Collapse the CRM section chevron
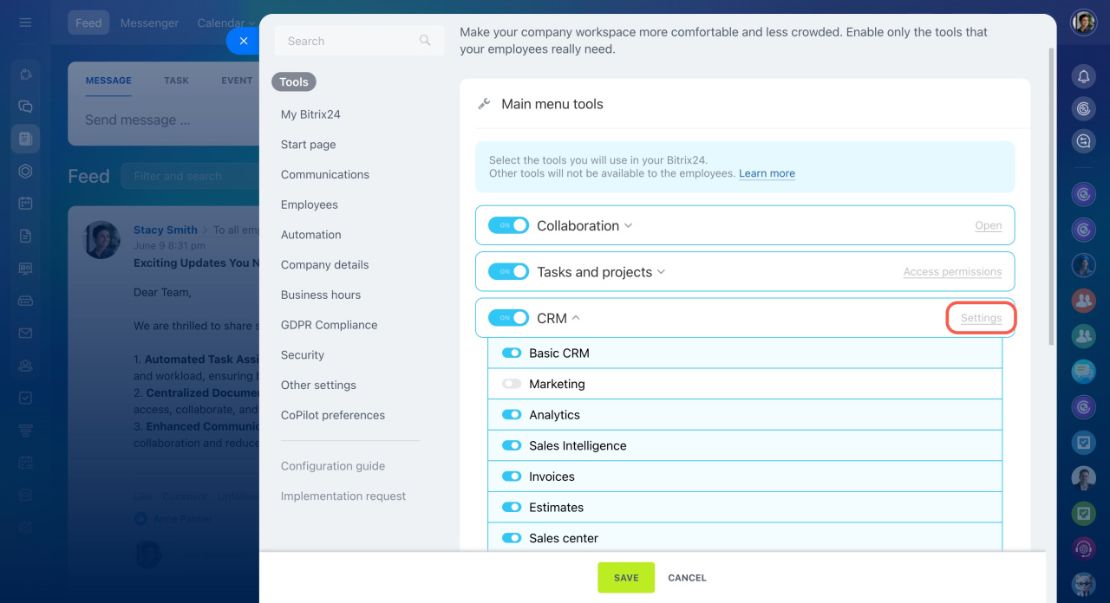This screenshot has width=1110, height=603. pos(576,318)
